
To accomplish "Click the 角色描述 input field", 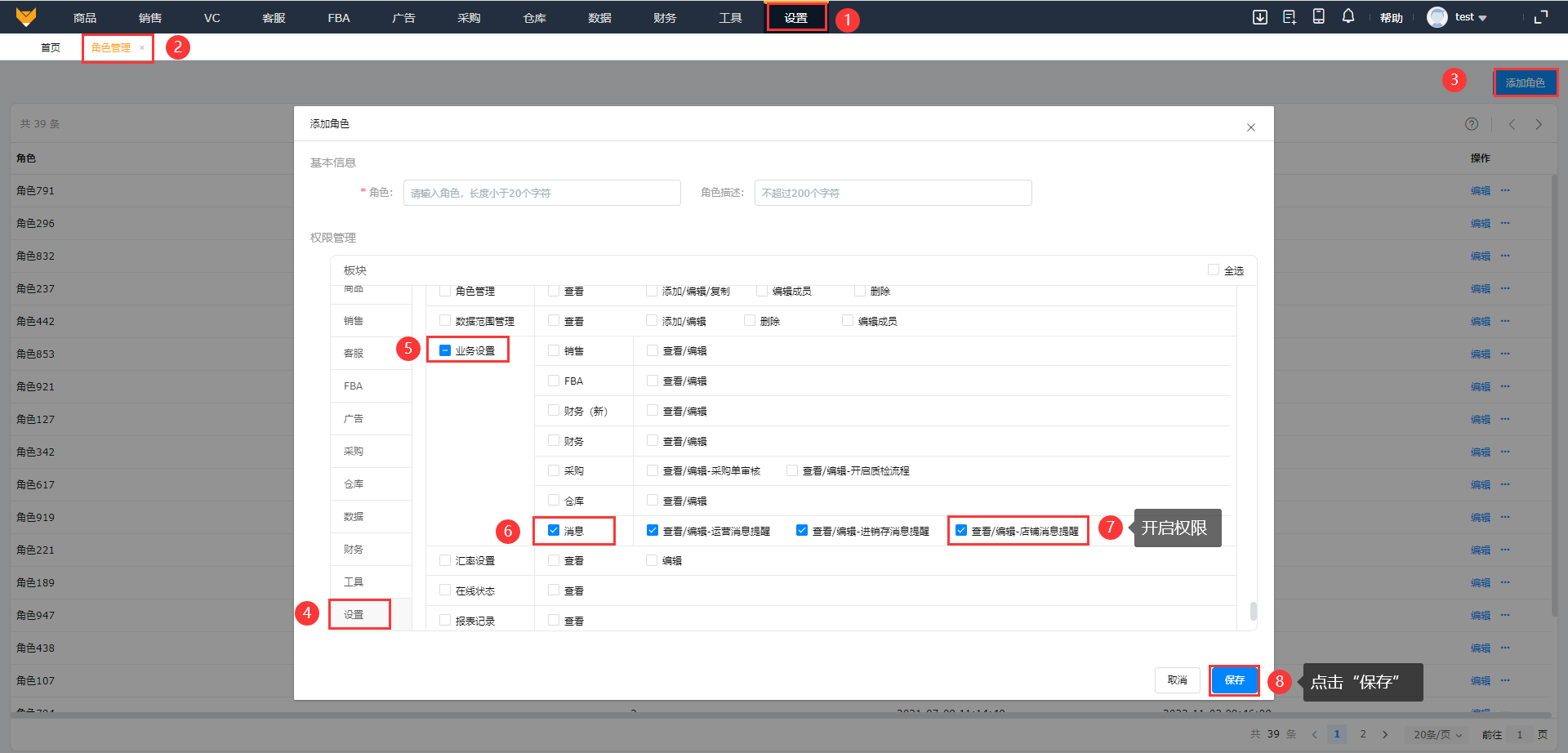I will point(893,193).
